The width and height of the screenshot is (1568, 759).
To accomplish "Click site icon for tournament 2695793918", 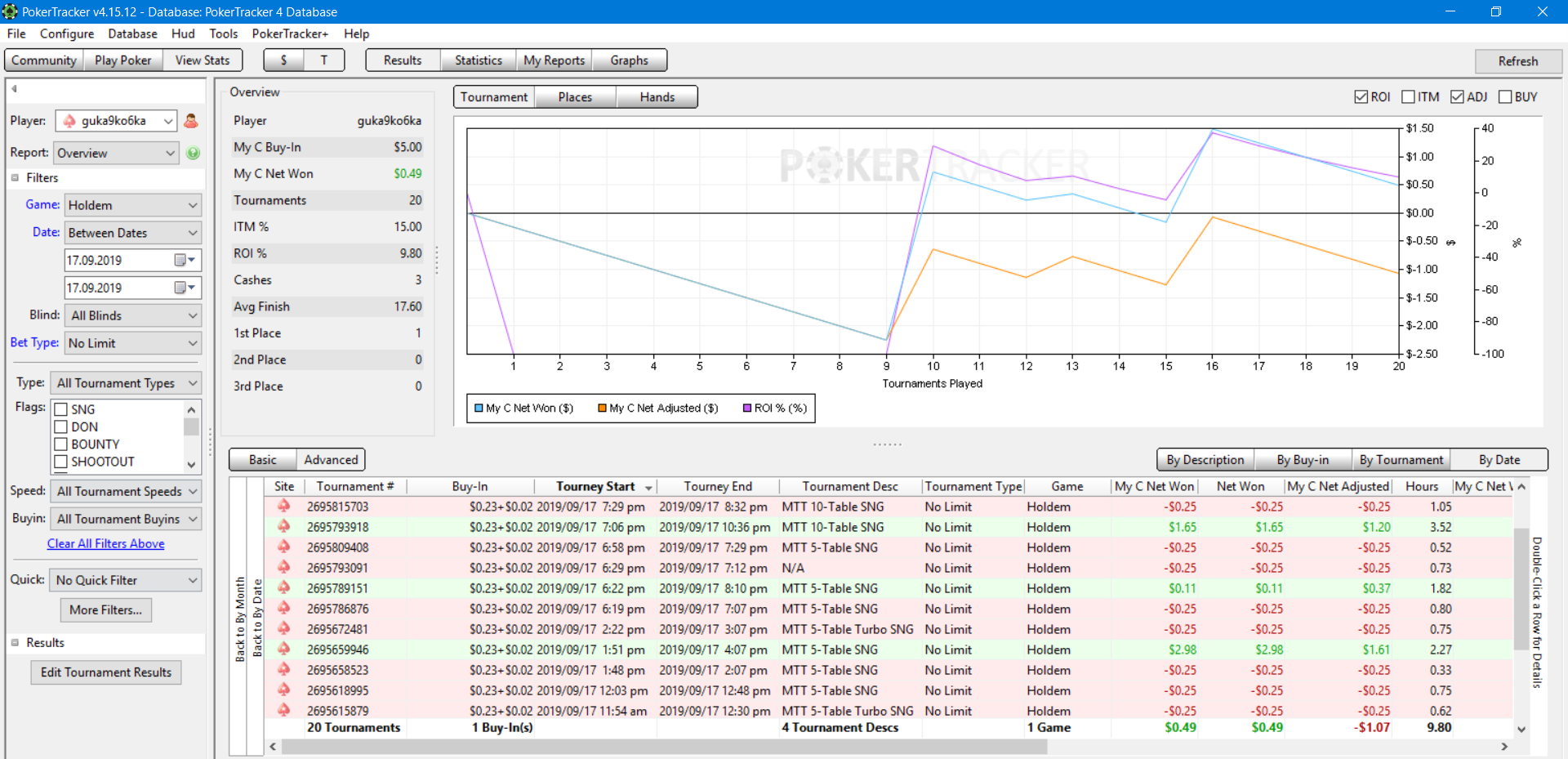I will click(284, 527).
